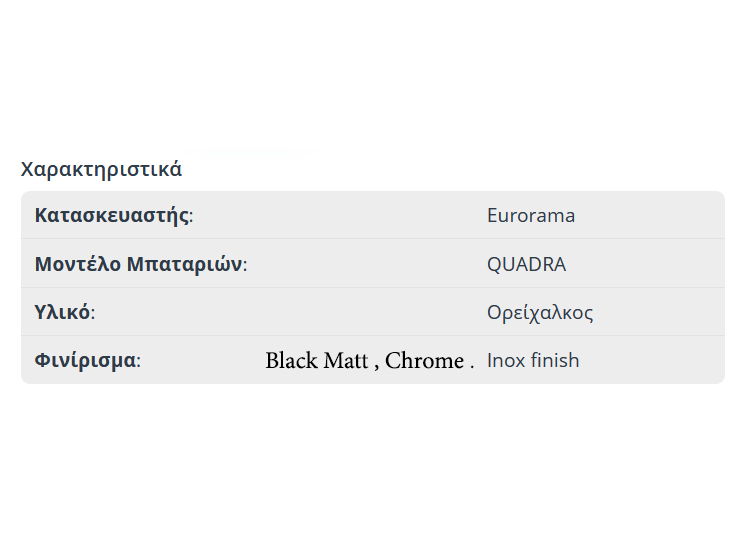This screenshot has height=539, width=739.
Task: Click the colon after Φινίρισμα
Action: [138, 362]
